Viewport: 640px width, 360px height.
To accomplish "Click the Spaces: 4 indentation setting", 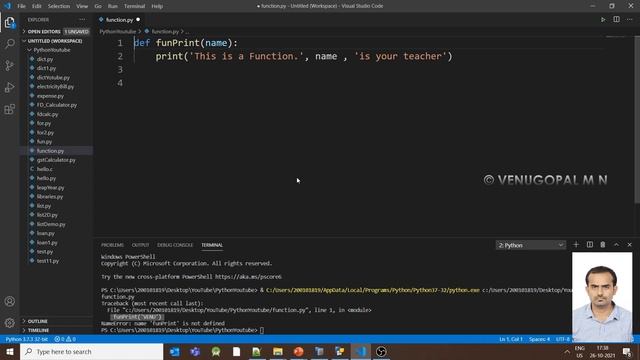I will click(539, 339).
